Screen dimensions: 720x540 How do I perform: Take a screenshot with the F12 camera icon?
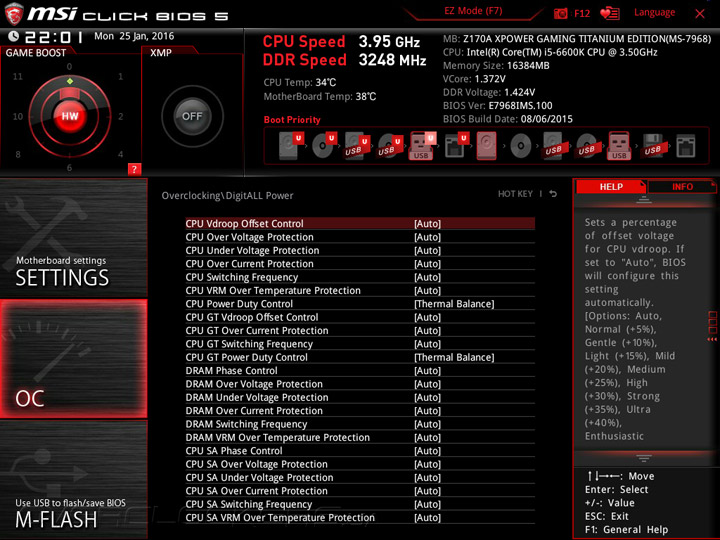click(560, 13)
